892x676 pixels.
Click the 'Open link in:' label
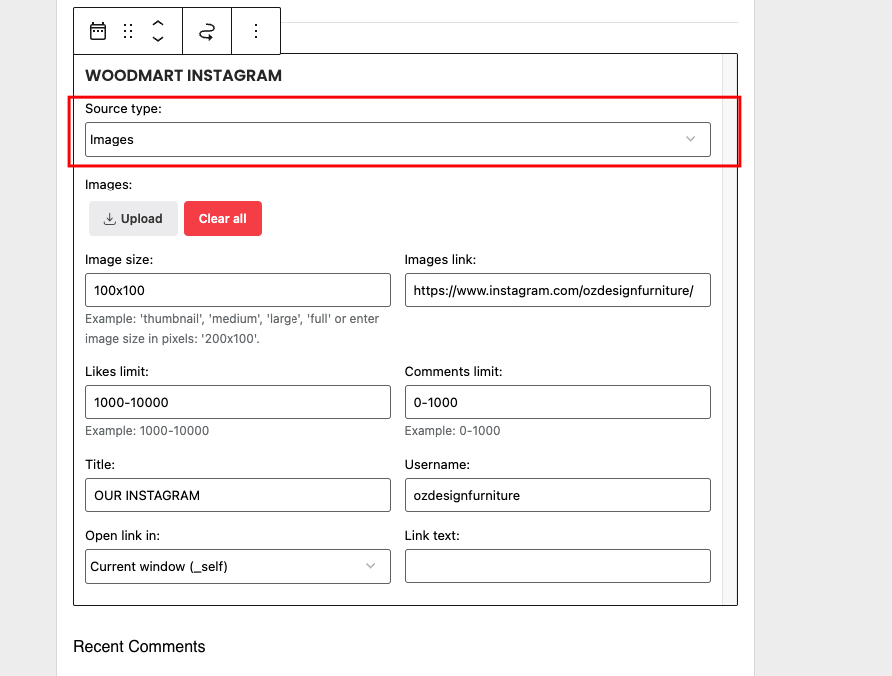[122, 535]
